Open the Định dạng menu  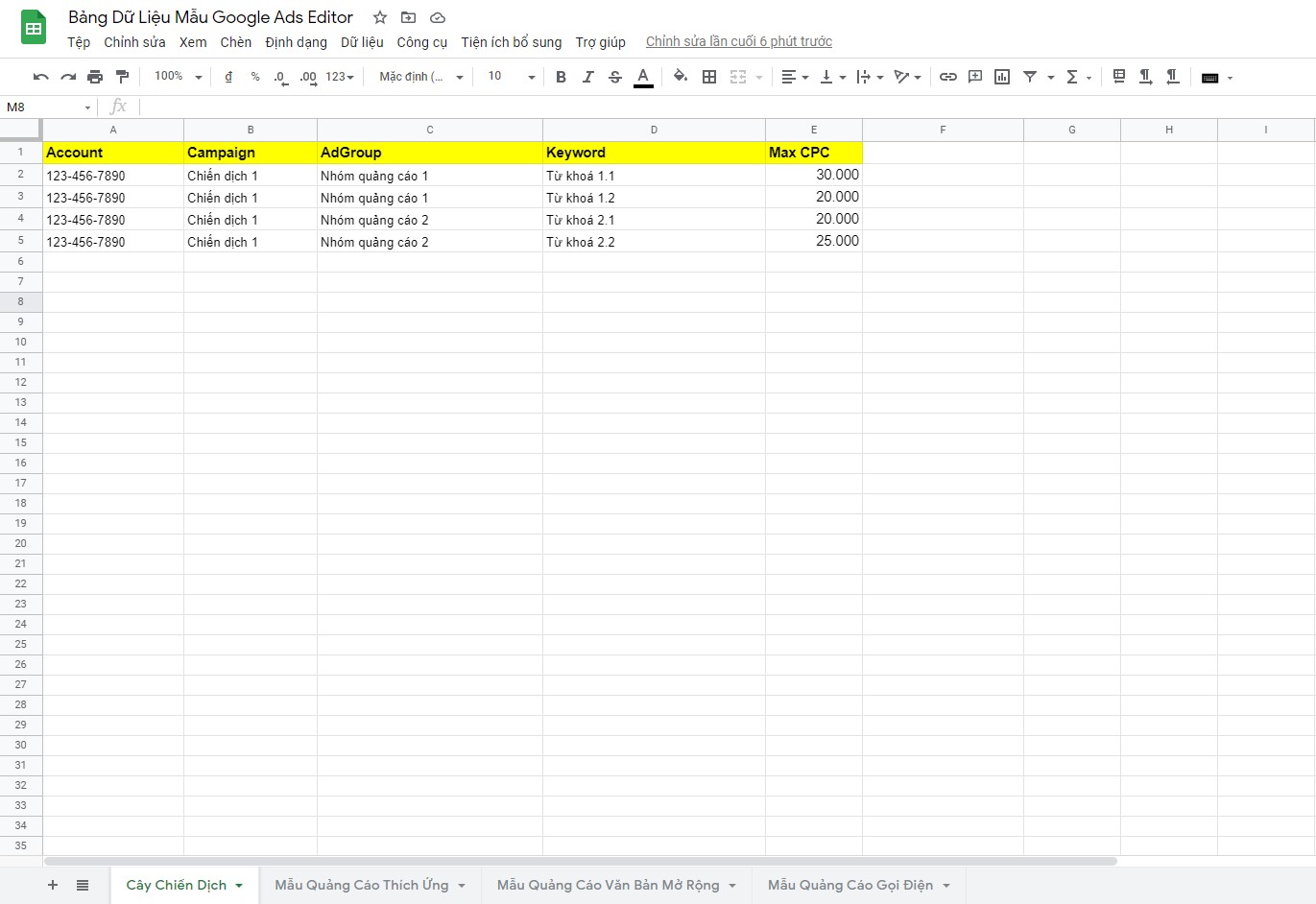click(296, 42)
